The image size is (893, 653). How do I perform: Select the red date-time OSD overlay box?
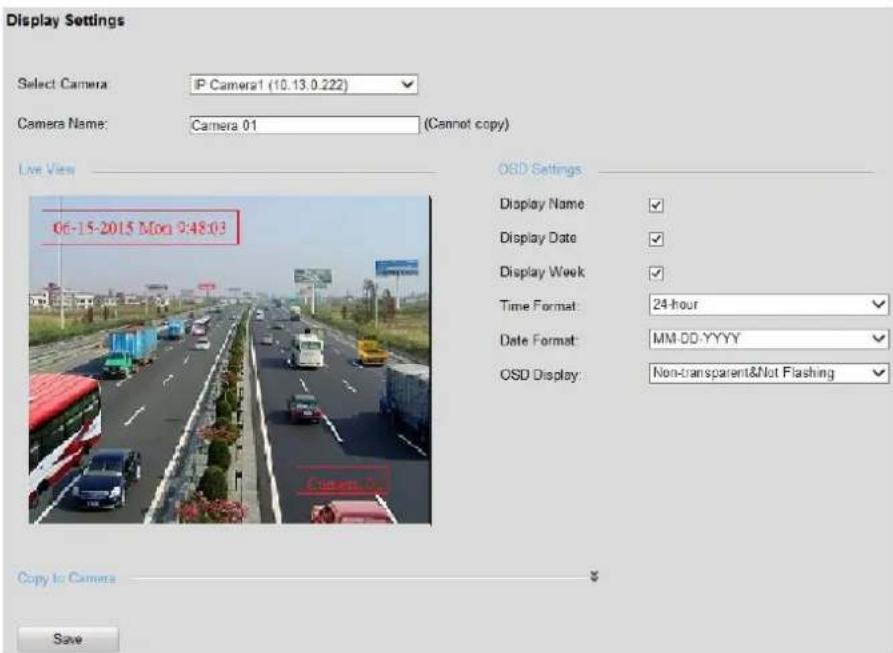(140, 228)
